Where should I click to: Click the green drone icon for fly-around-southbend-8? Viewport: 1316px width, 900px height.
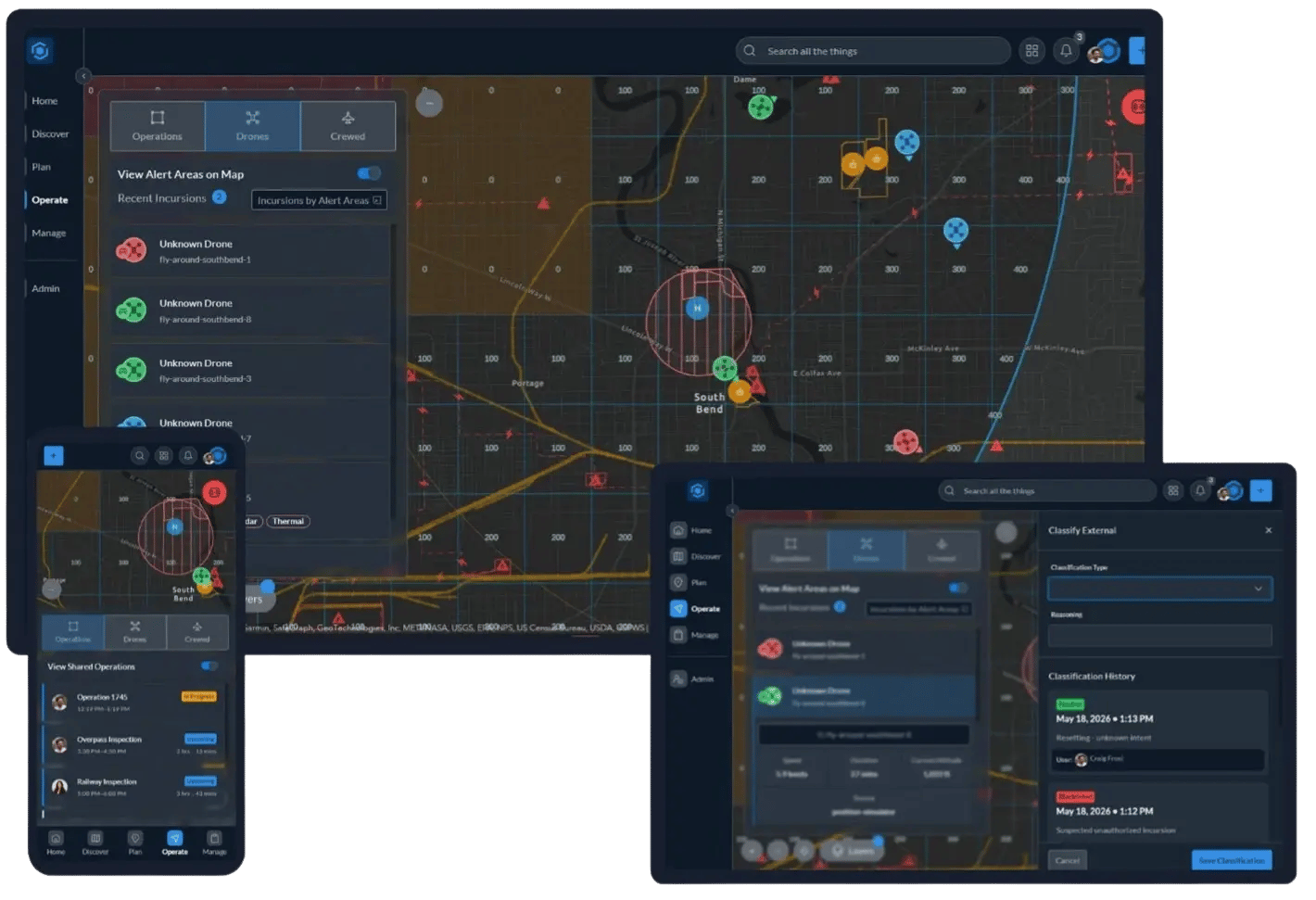tap(132, 310)
